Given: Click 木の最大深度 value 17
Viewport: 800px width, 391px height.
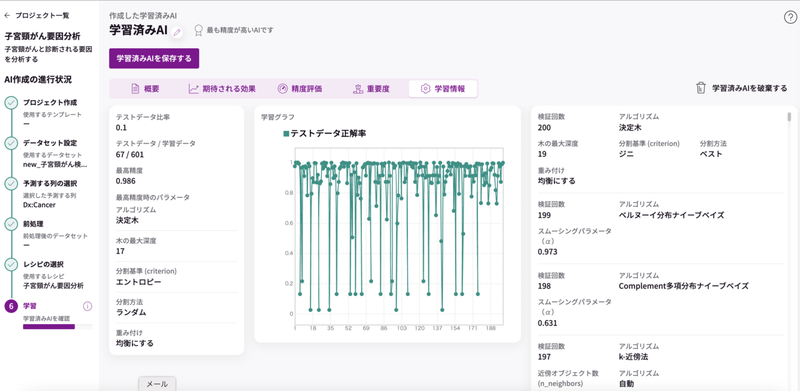Looking at the screenshot, I should (x=120, y=251).
